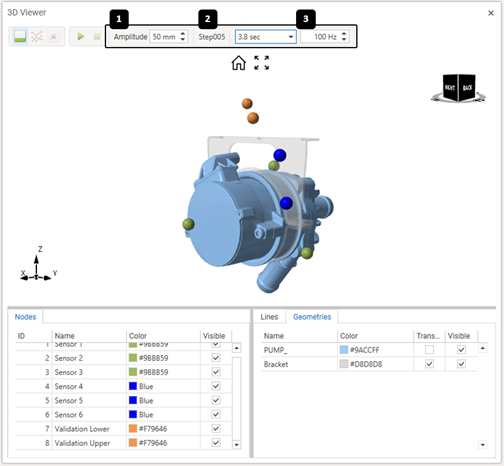Stop the animation with the stop button
Image resolution: width=504 pixels, height=466 pixels.
click(97, 36)
